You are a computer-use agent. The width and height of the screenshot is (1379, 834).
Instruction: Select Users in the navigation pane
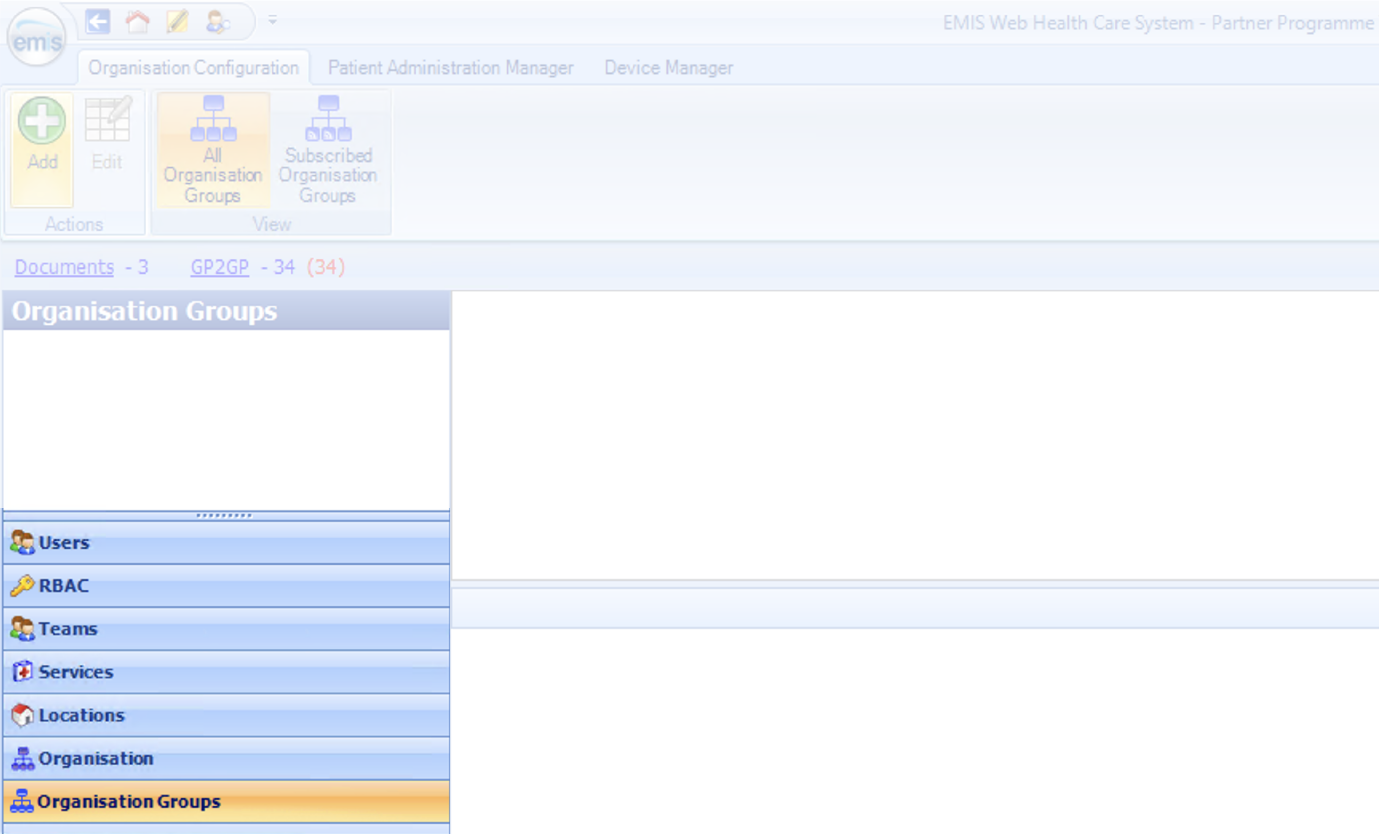pyautogui.click(x=226, y=543)
